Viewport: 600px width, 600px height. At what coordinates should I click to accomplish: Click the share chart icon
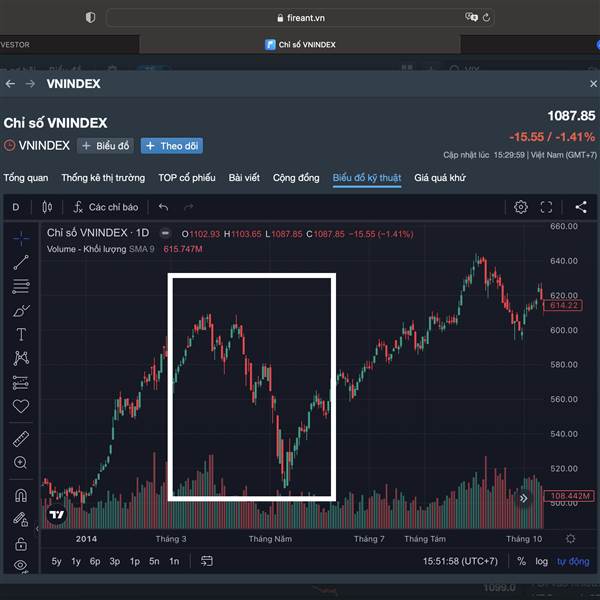[581, 207]
